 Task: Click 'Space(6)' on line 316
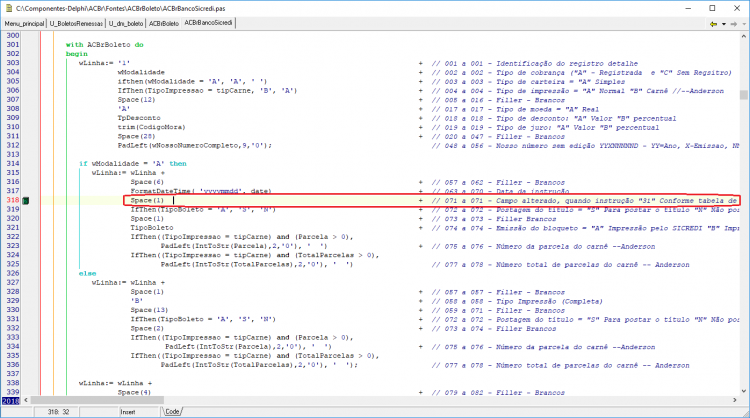[147, 182]
